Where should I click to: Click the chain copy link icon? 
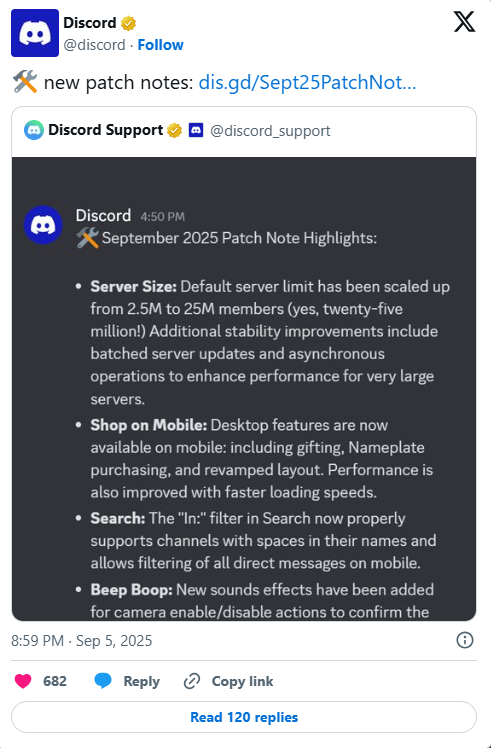(x=192, y=681)
